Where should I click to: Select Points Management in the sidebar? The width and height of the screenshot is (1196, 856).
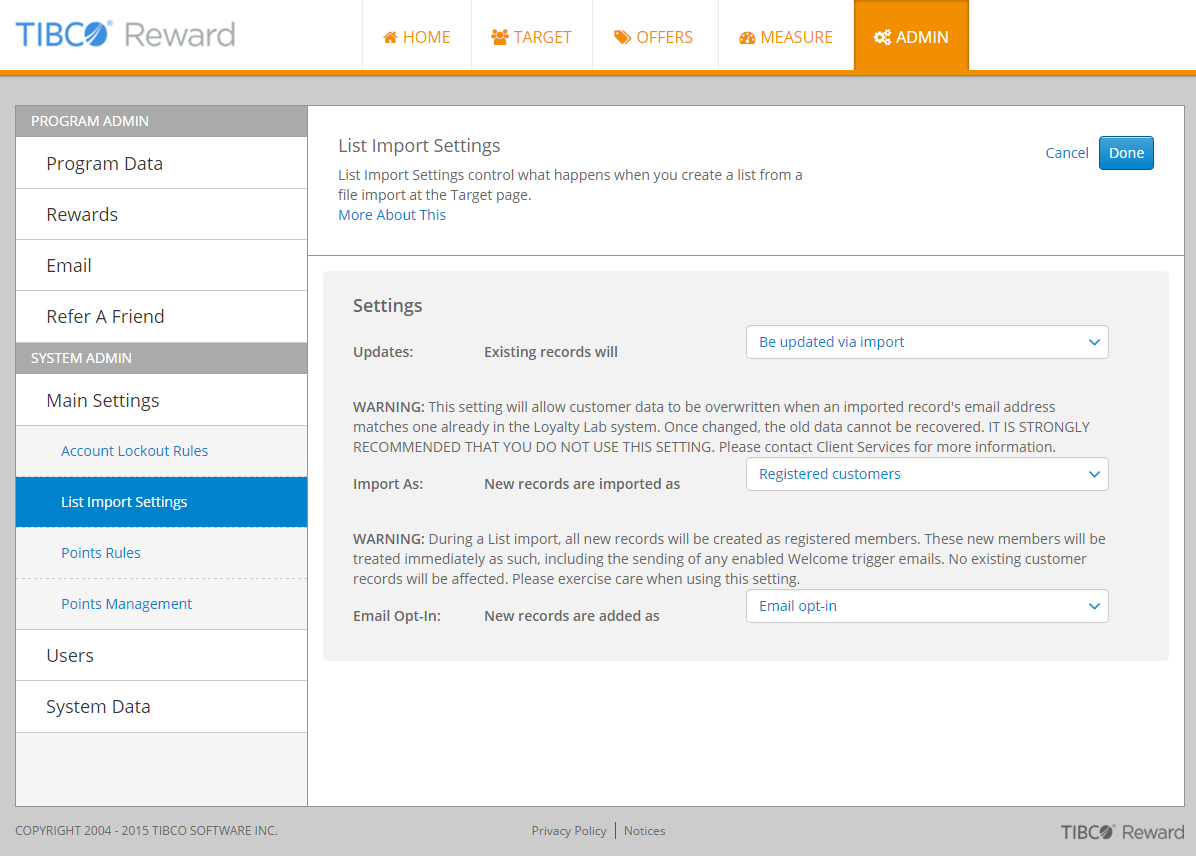point(127,604)
